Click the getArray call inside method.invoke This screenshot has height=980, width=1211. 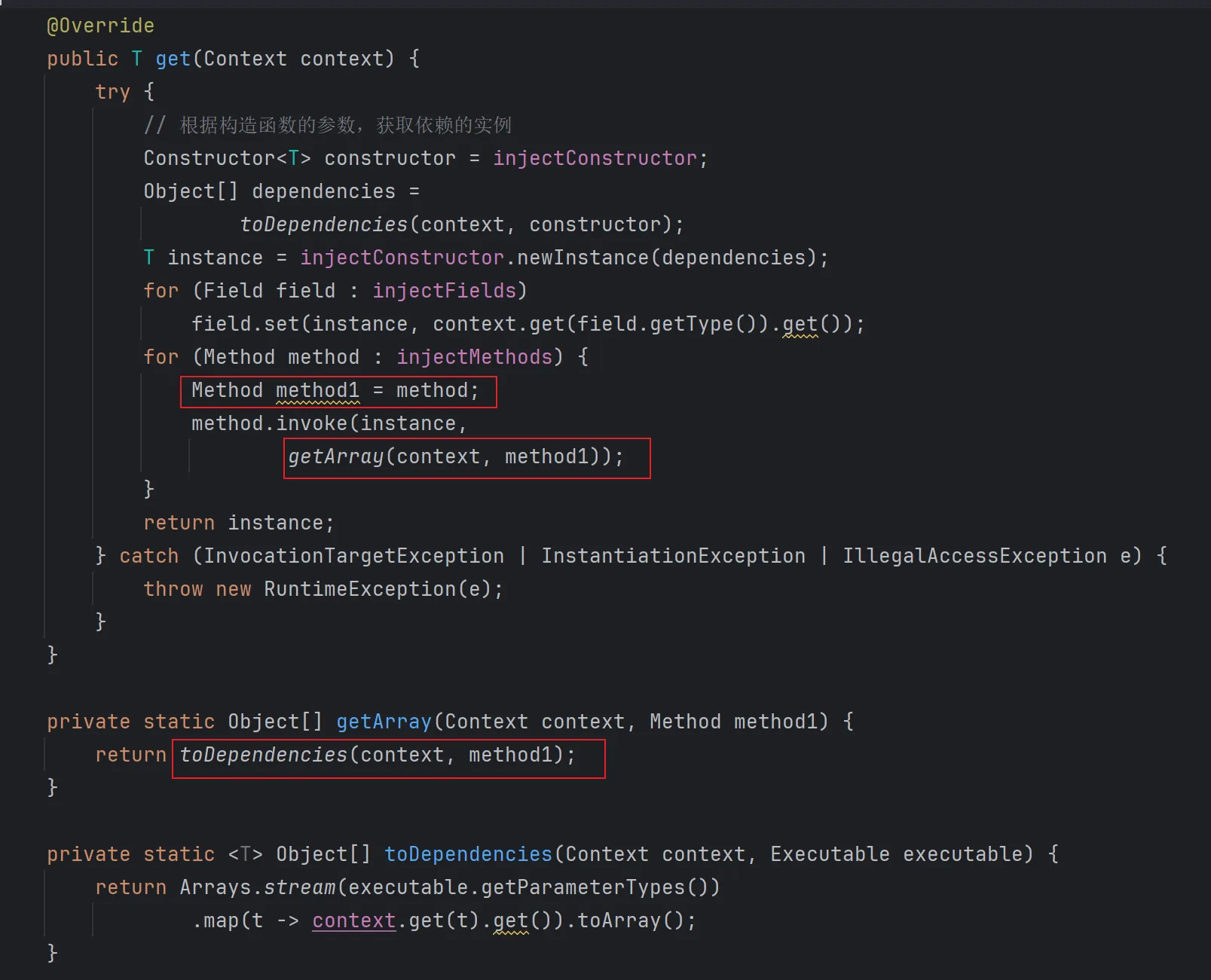click(x=336, y=456)
